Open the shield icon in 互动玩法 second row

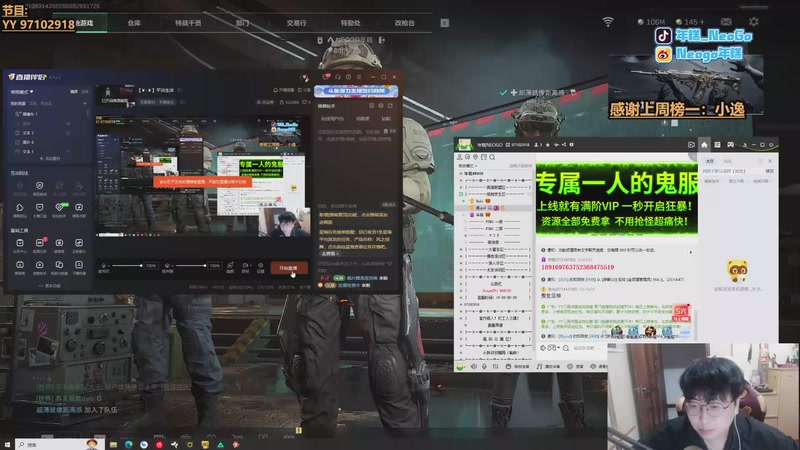tap(39, 209)
